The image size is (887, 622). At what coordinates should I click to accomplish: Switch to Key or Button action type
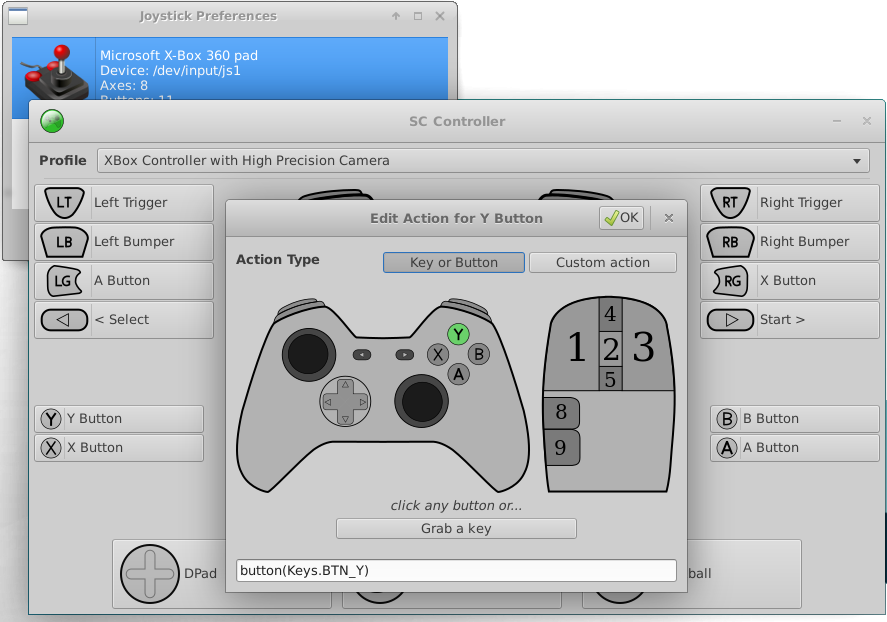click(454, 262)
